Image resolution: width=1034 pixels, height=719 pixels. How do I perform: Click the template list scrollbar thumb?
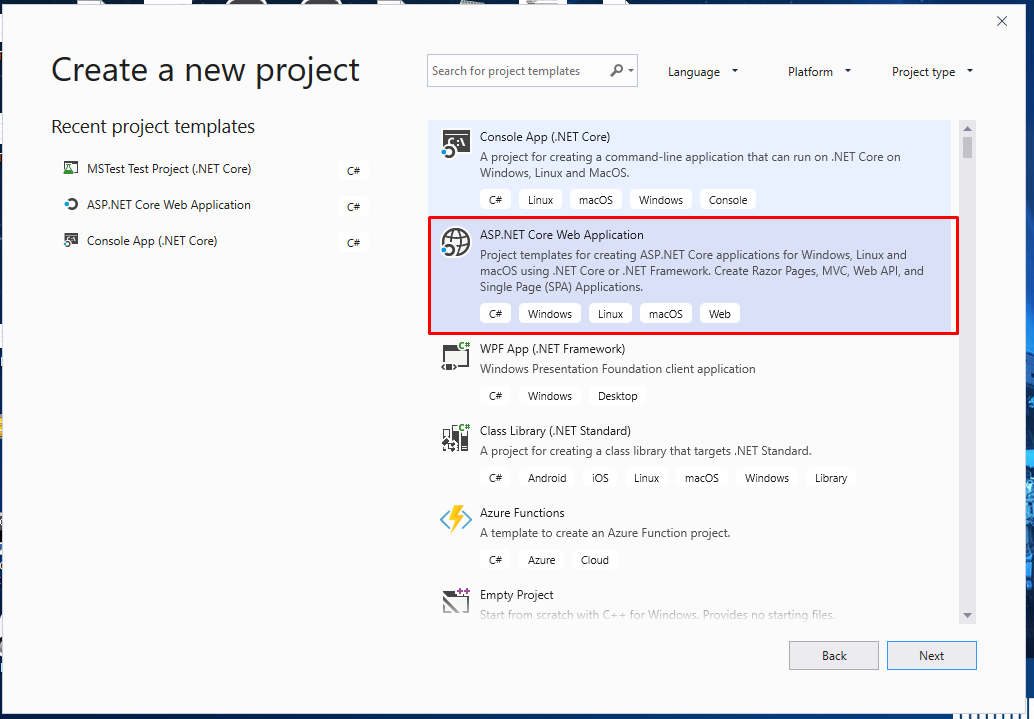[x=967, y=147]
